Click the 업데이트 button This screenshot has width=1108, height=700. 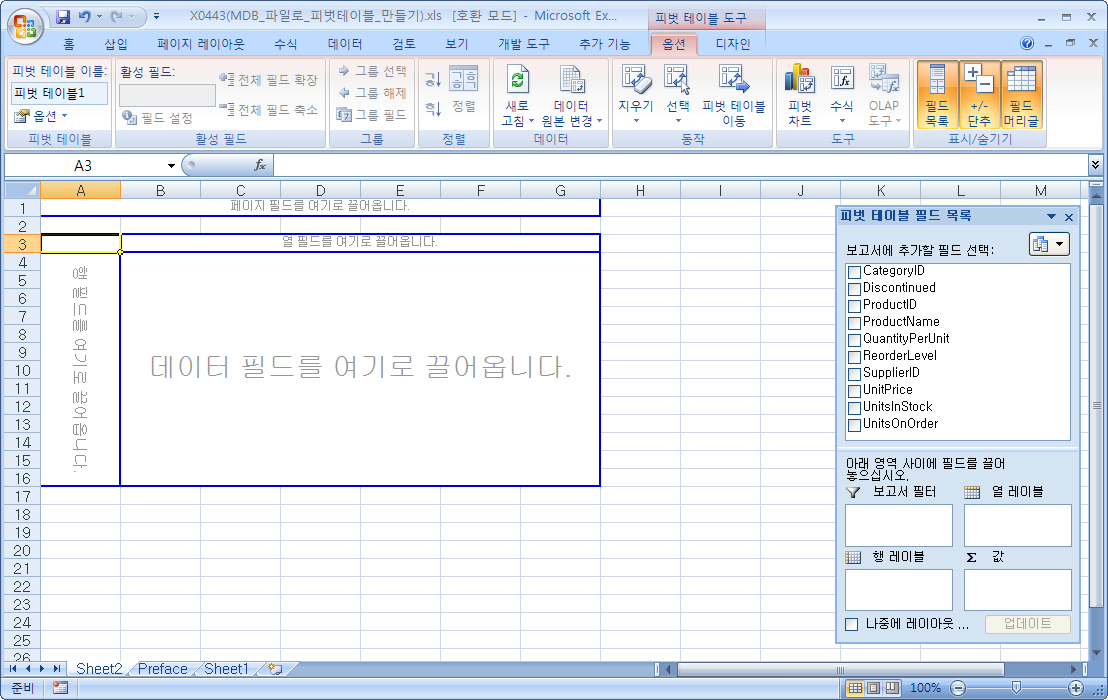pos(1027,624)
